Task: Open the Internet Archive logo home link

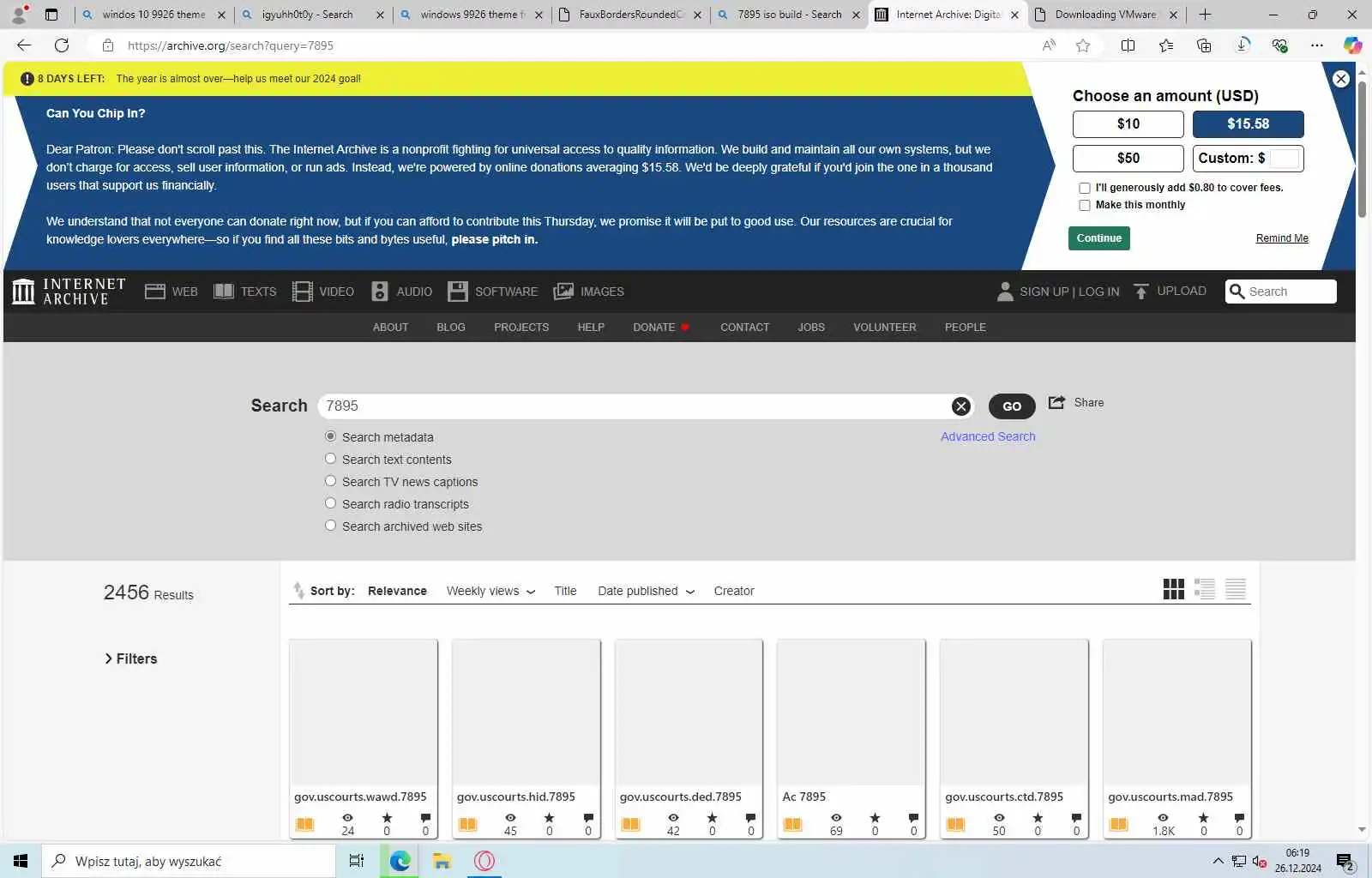Action: [69, 292]
